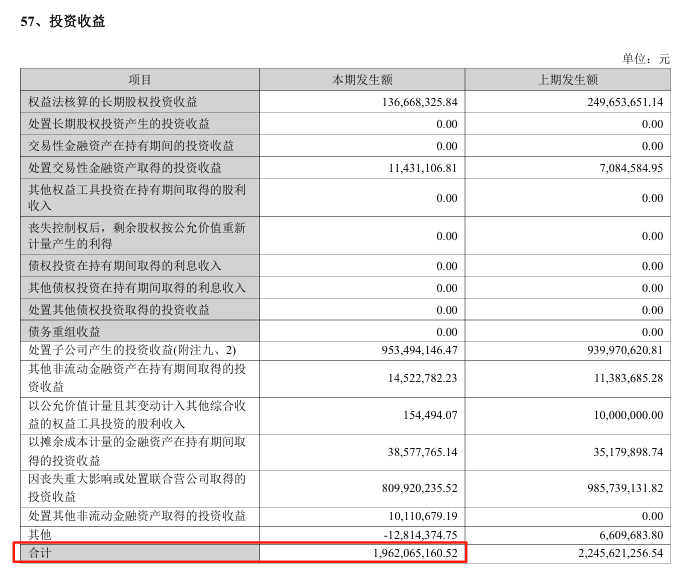The height and width of the screenshot is (573, 680).
Task: Click the value 38,577,765.14
Action: (x=423, y=452)
